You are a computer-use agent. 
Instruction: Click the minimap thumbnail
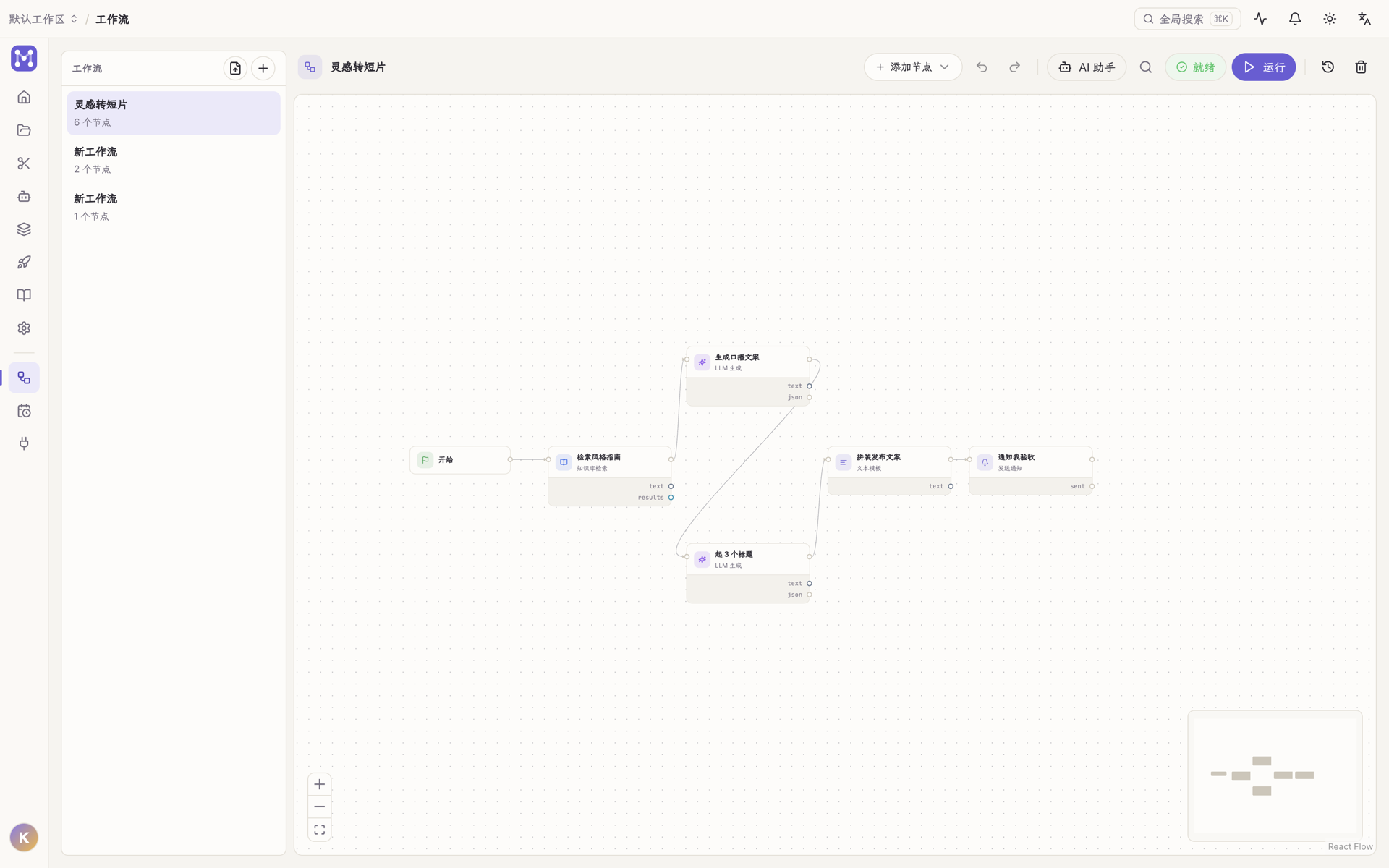coord(1275,775)
